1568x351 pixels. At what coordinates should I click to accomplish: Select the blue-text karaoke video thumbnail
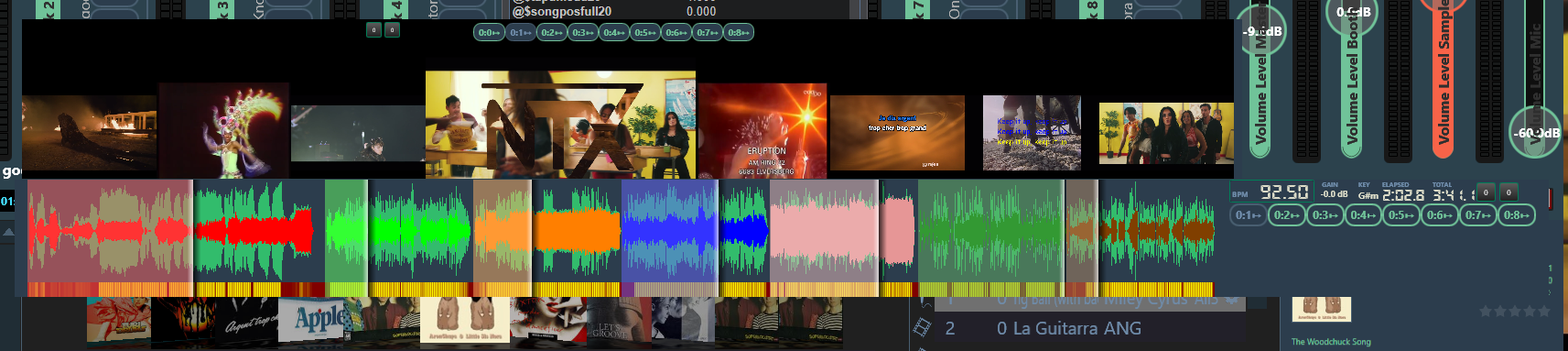click(1032, 133)
